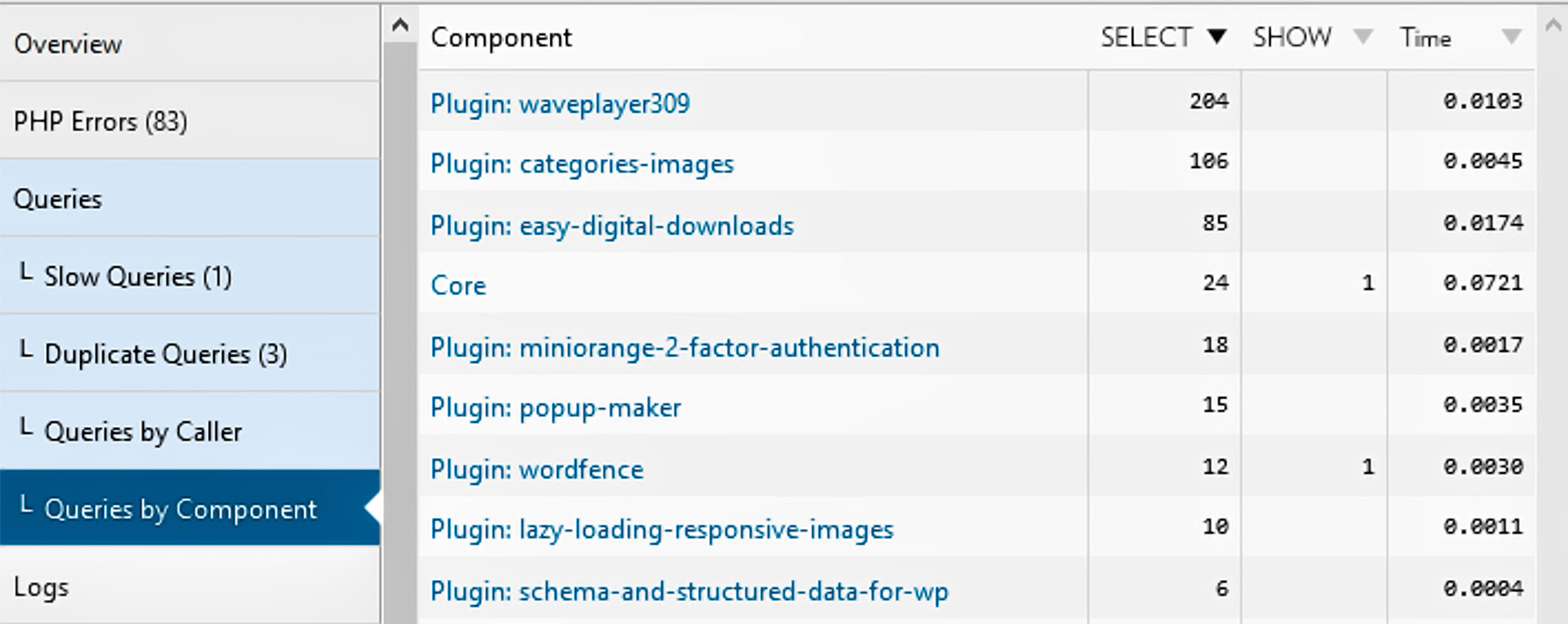Filter by Plugin: waveplayer309
1568x624 pixels.
(560, 104)
